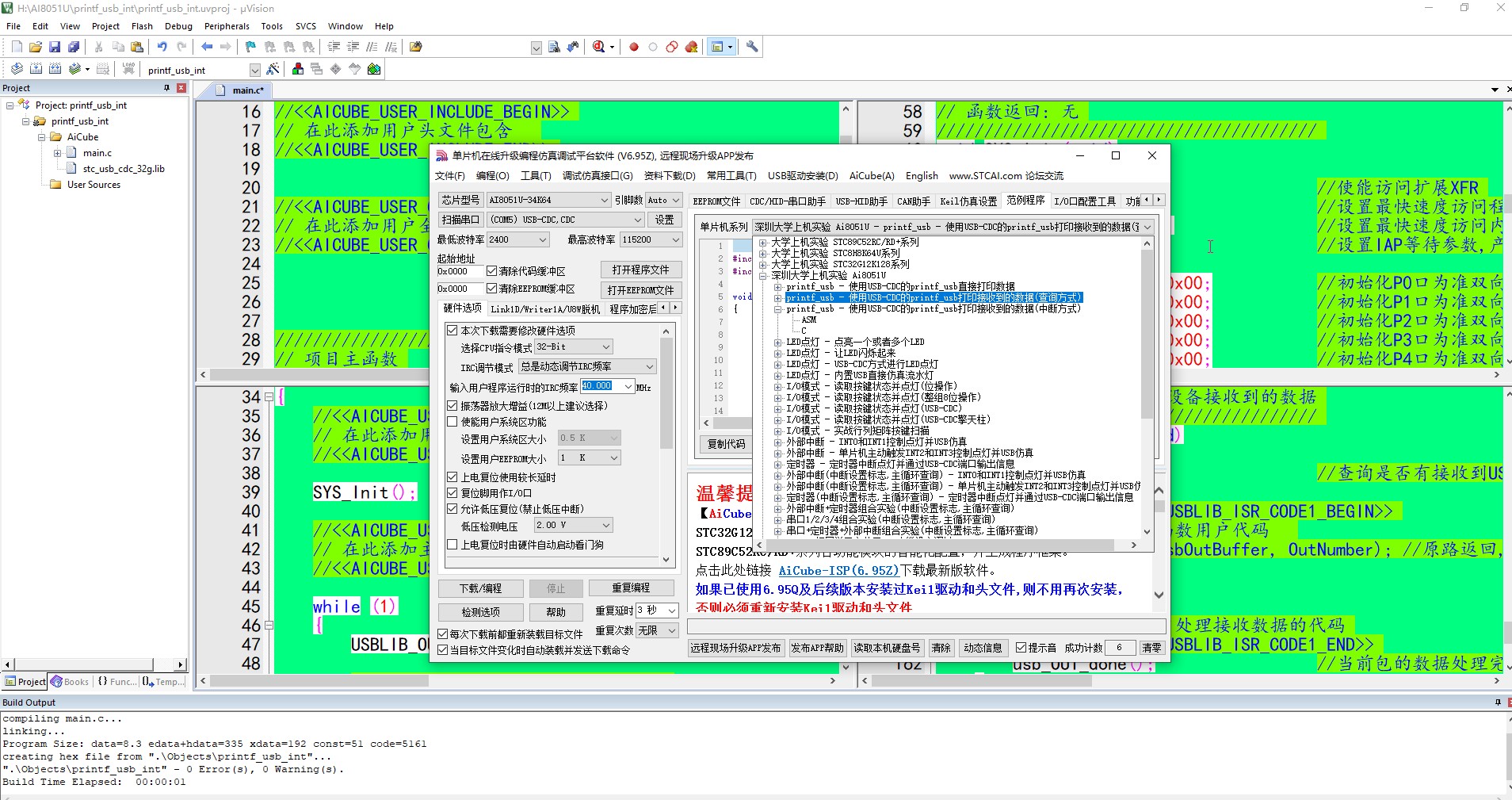This screenshot has width=1512, height=800.
Task: Switch to the Keil仿真设置 tab
Action: click(x=968, y=201)
